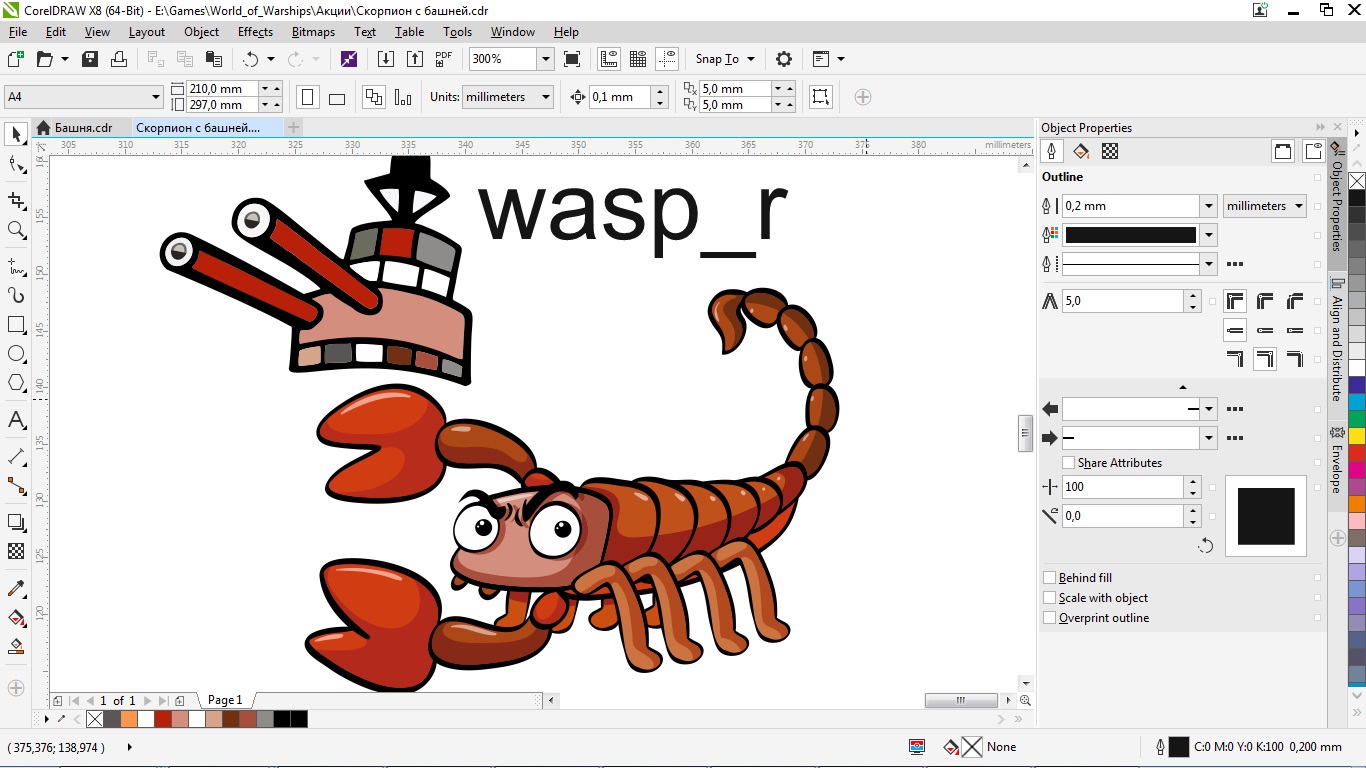Open the Bitmaps menu

point(313,32)
